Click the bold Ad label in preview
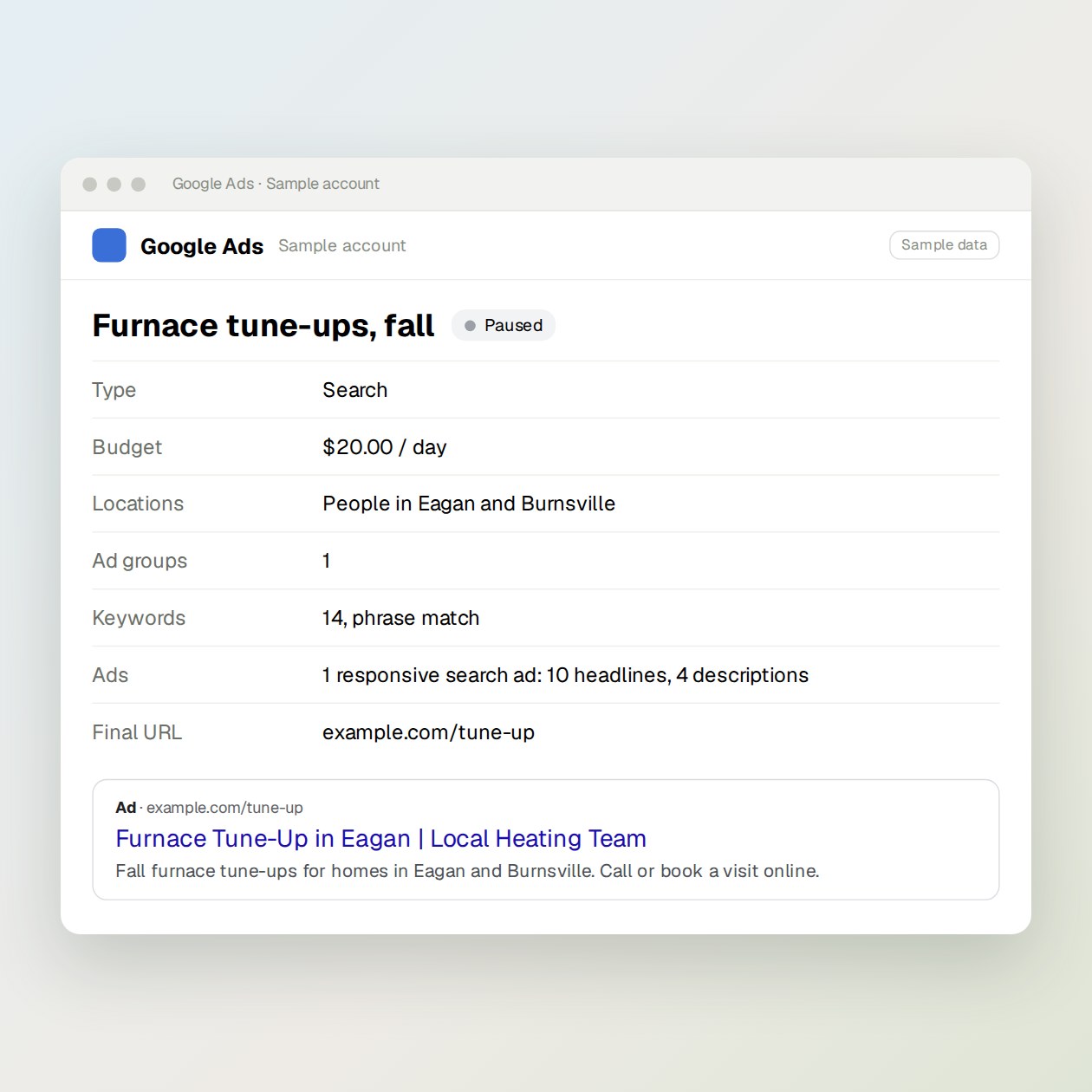This screenshot has width=1092, height=1092. point(126,808)
